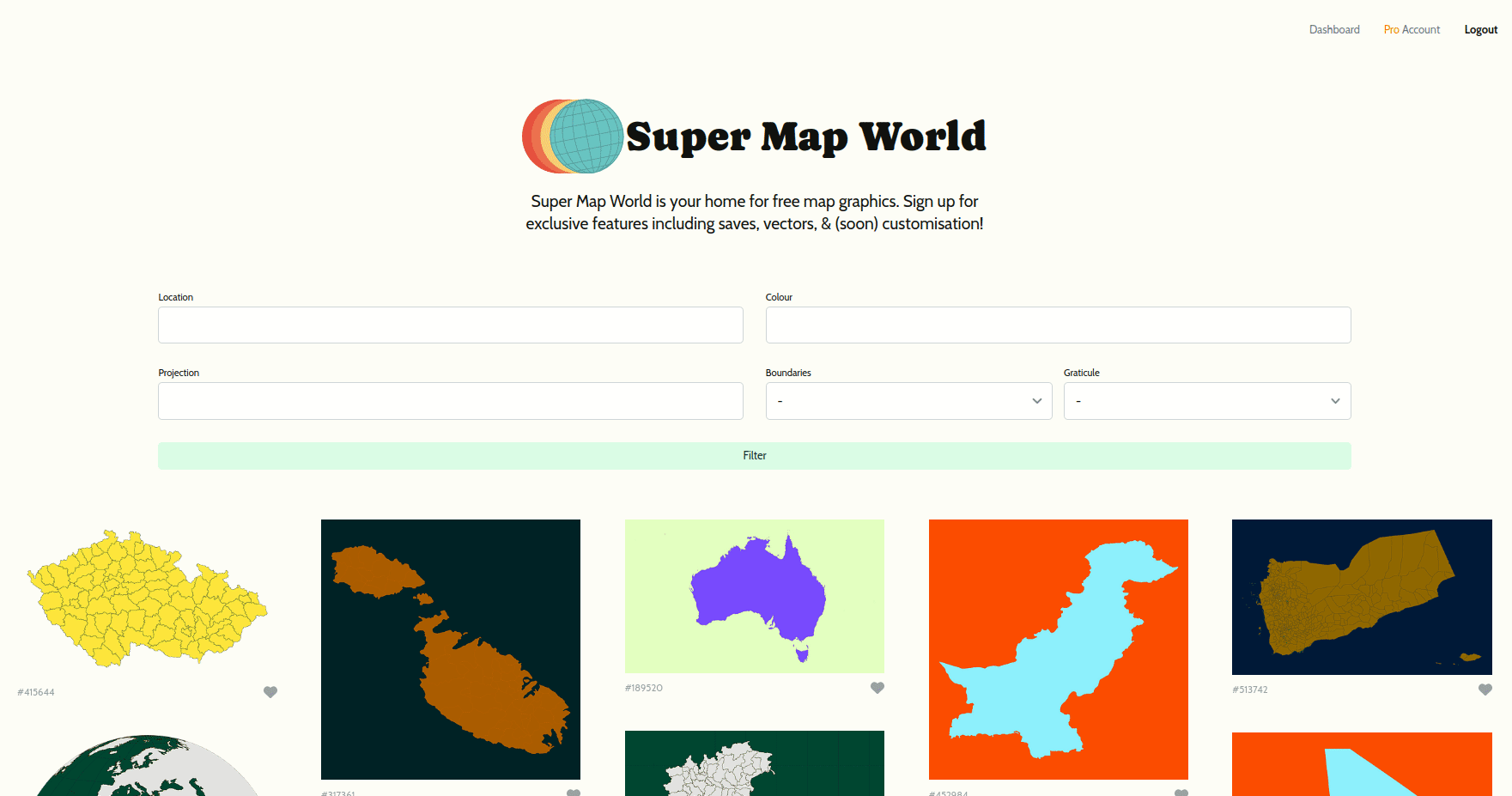Open the dark green Hungary-style map thumbnail
This screenshot has height=796, width=1512.
[755, 763]
